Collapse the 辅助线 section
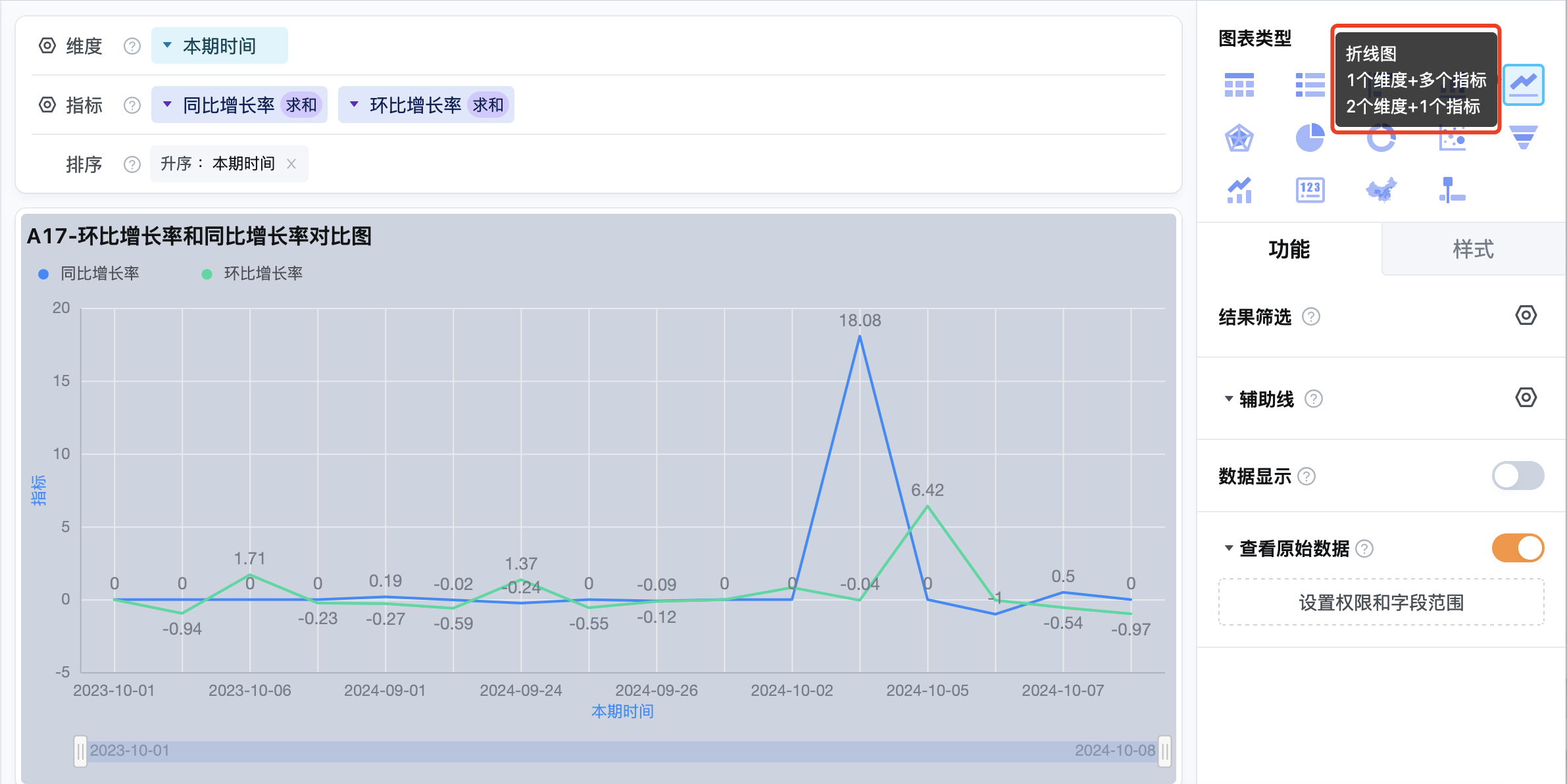The height and width of the screenshot is (784, 1567). click(x=1228, y=399)
